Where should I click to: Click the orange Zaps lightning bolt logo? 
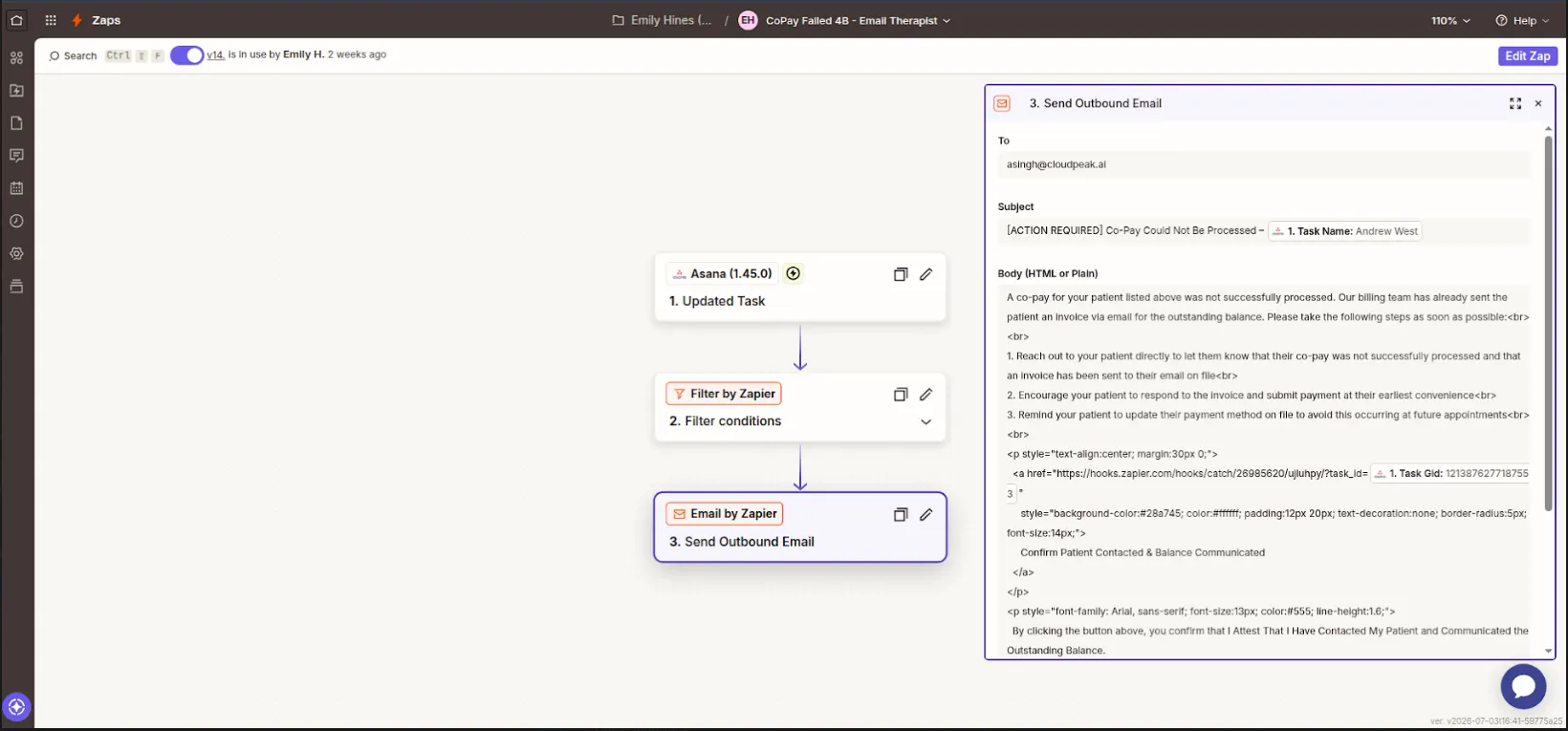76,20
